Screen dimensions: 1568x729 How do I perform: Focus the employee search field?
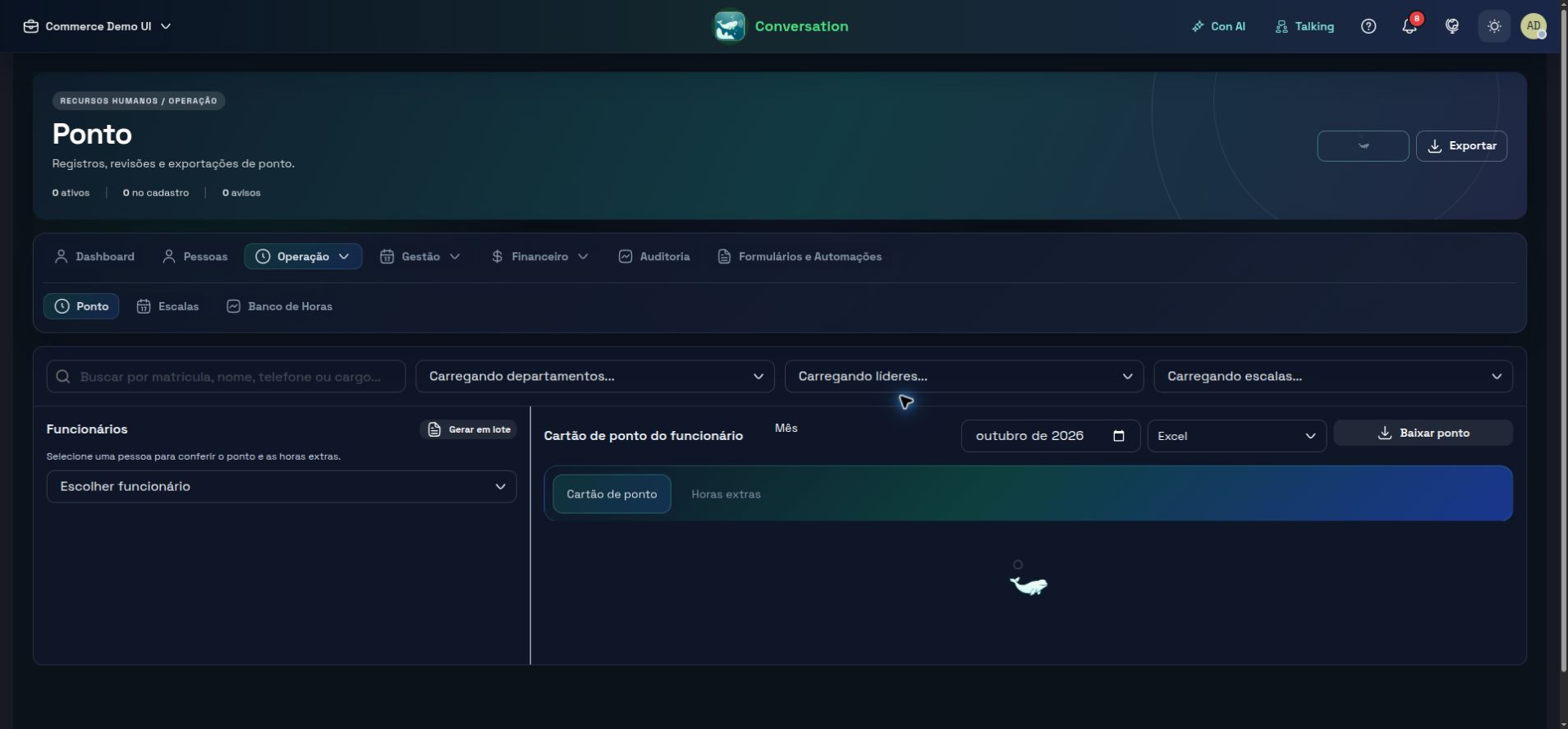[226, 377]
